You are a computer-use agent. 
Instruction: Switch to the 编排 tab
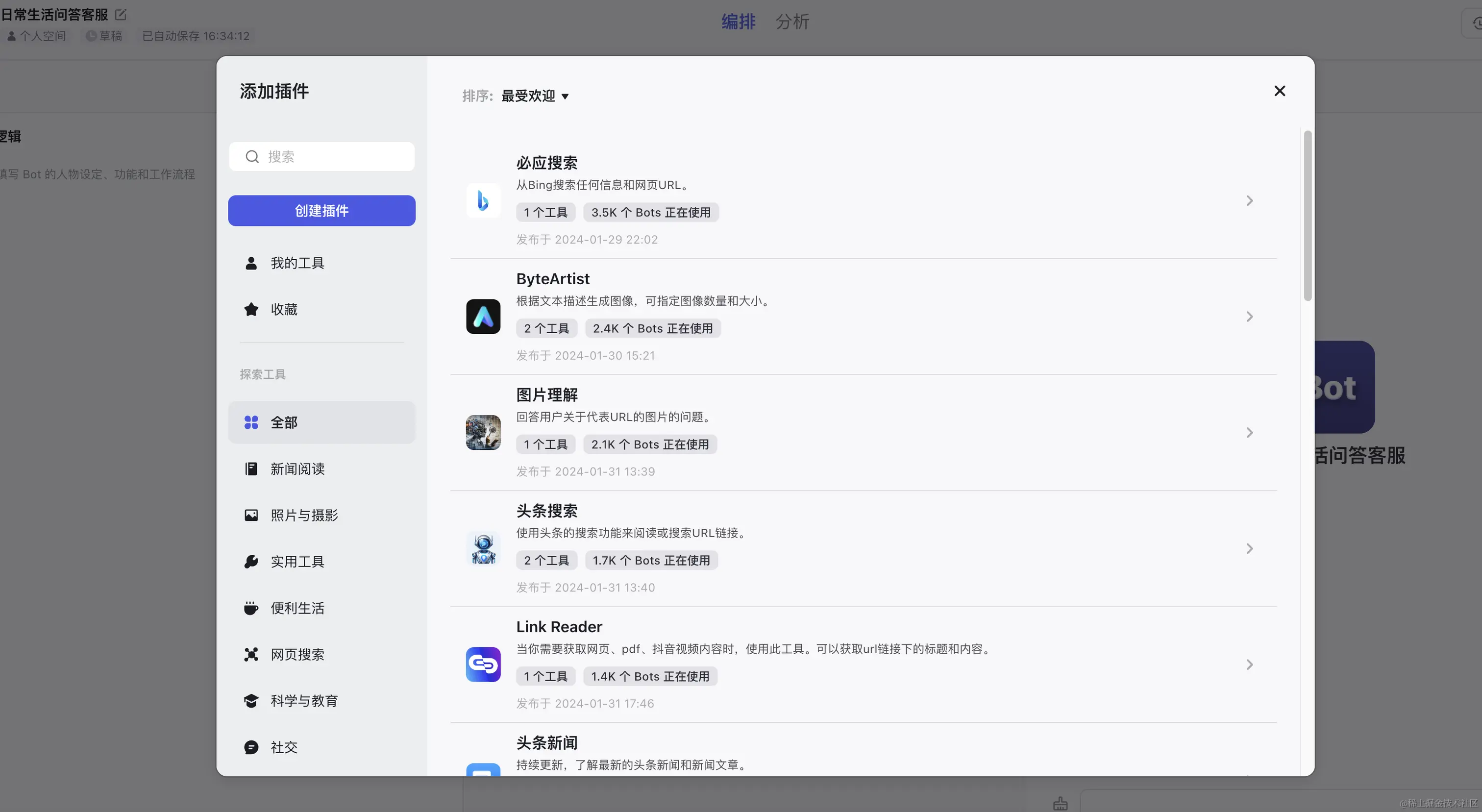tap(738, 21)
